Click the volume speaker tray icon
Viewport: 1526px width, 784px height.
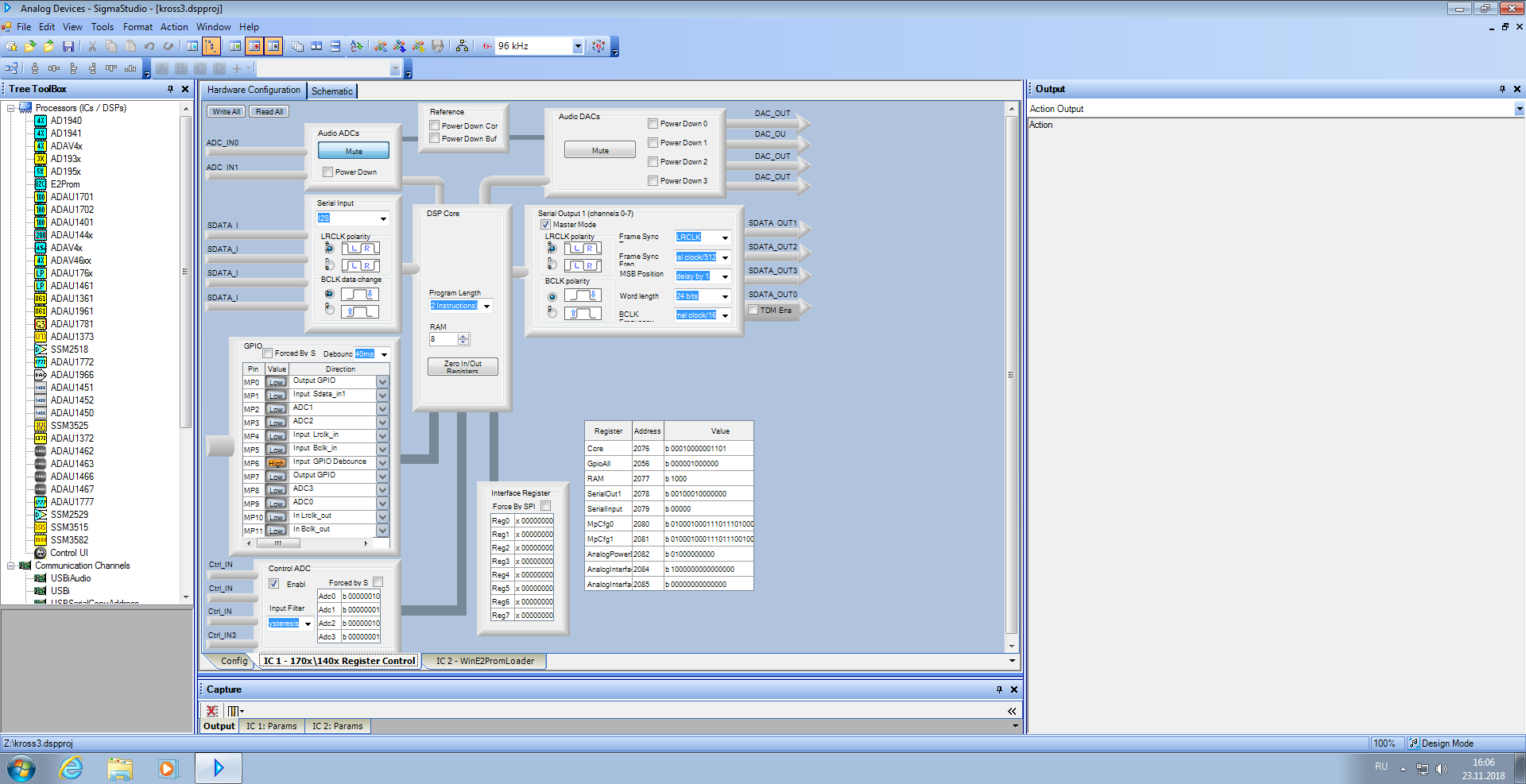pos(1442,768)
